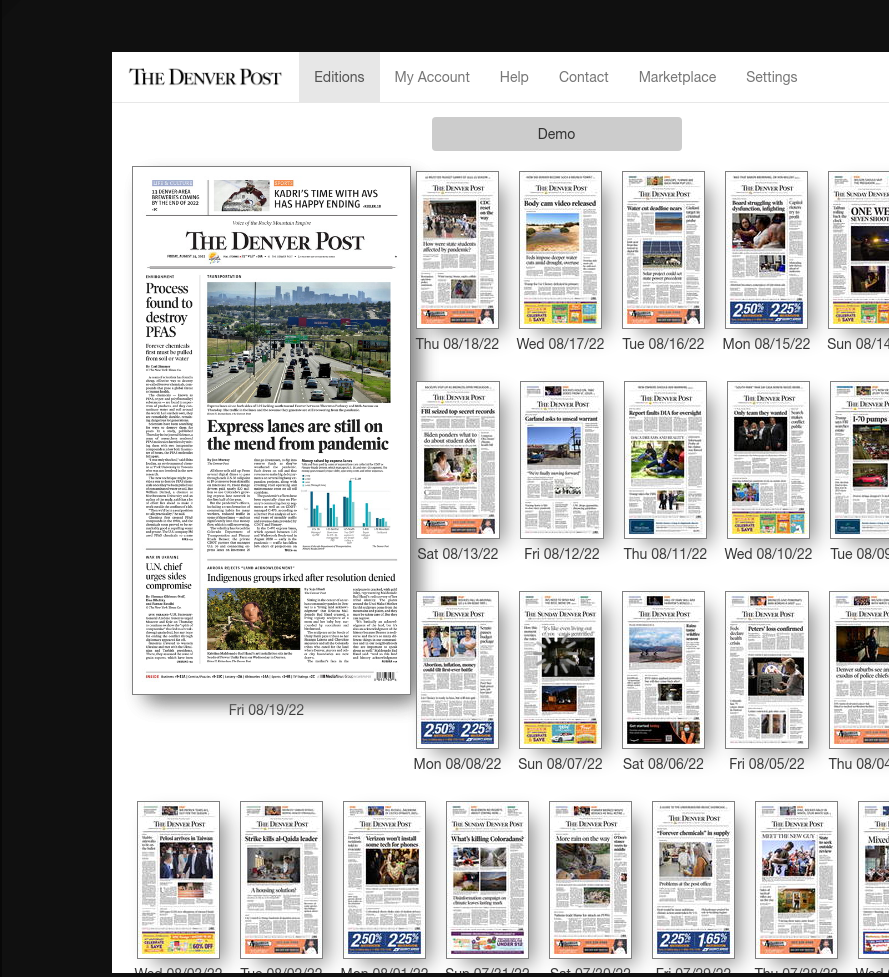Open the 'Meet the new guy' edition thumbnail
The height and width of the screenshot is (977, 889).
pyautogui.click(x=796, y=880)
